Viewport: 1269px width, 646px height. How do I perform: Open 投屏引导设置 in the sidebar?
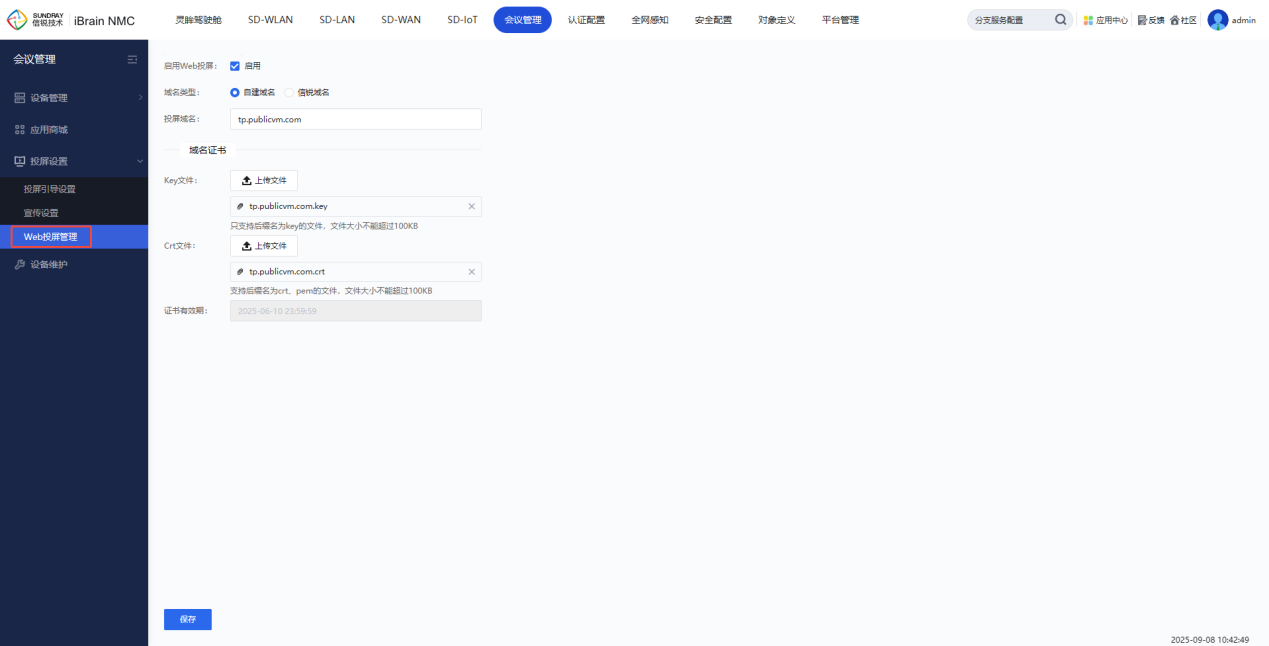[50, 189]
